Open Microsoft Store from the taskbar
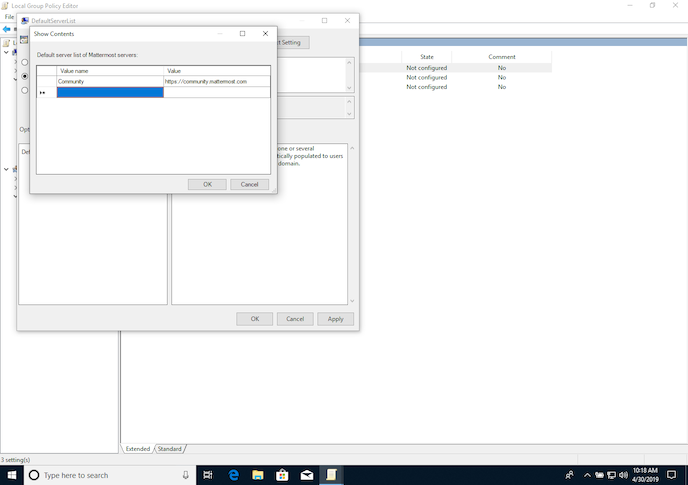Image resolution: width=688 pixels, height=485 pixels. (x=282, y=474)
